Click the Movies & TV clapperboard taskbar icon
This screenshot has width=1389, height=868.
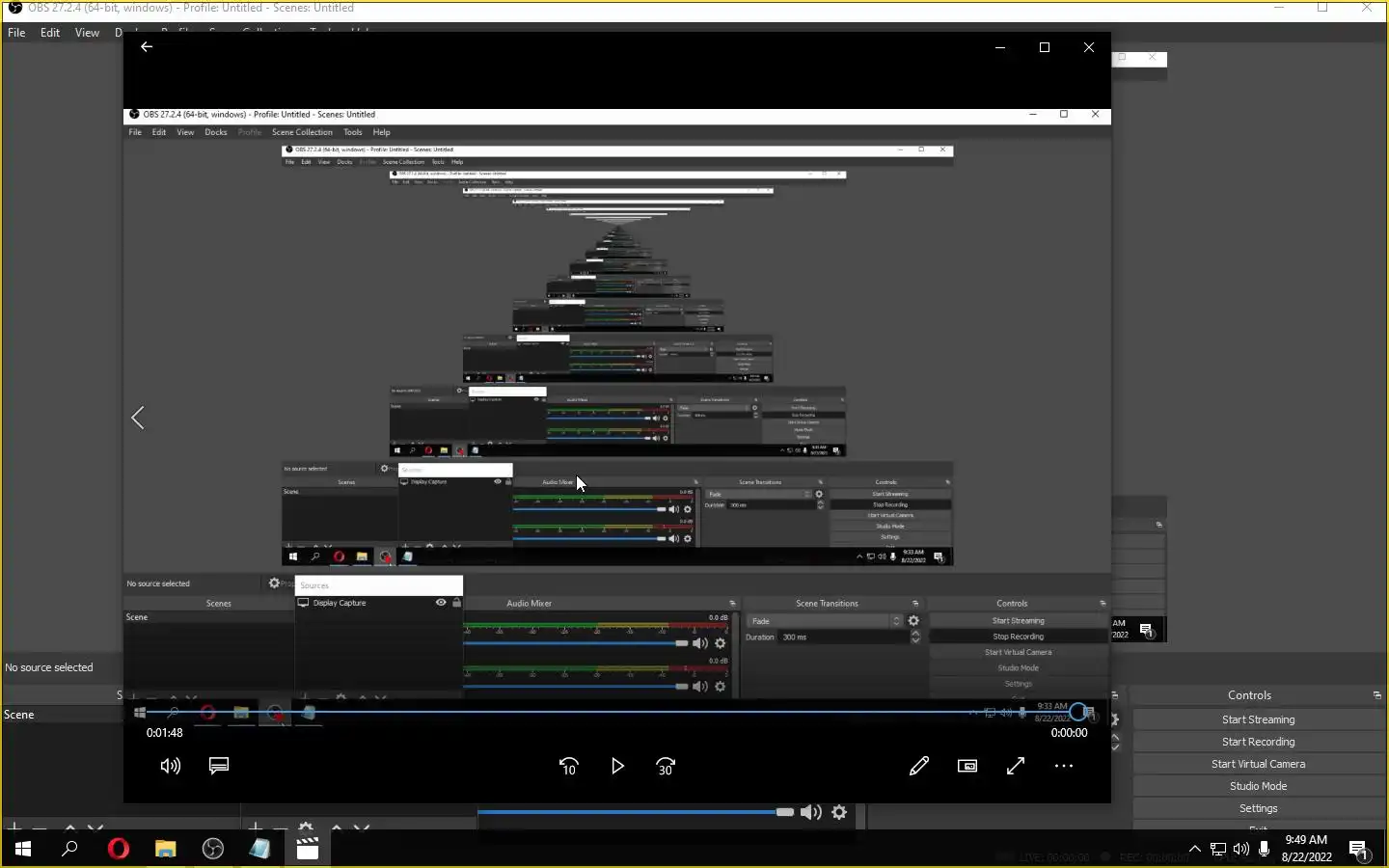(308, 849)
